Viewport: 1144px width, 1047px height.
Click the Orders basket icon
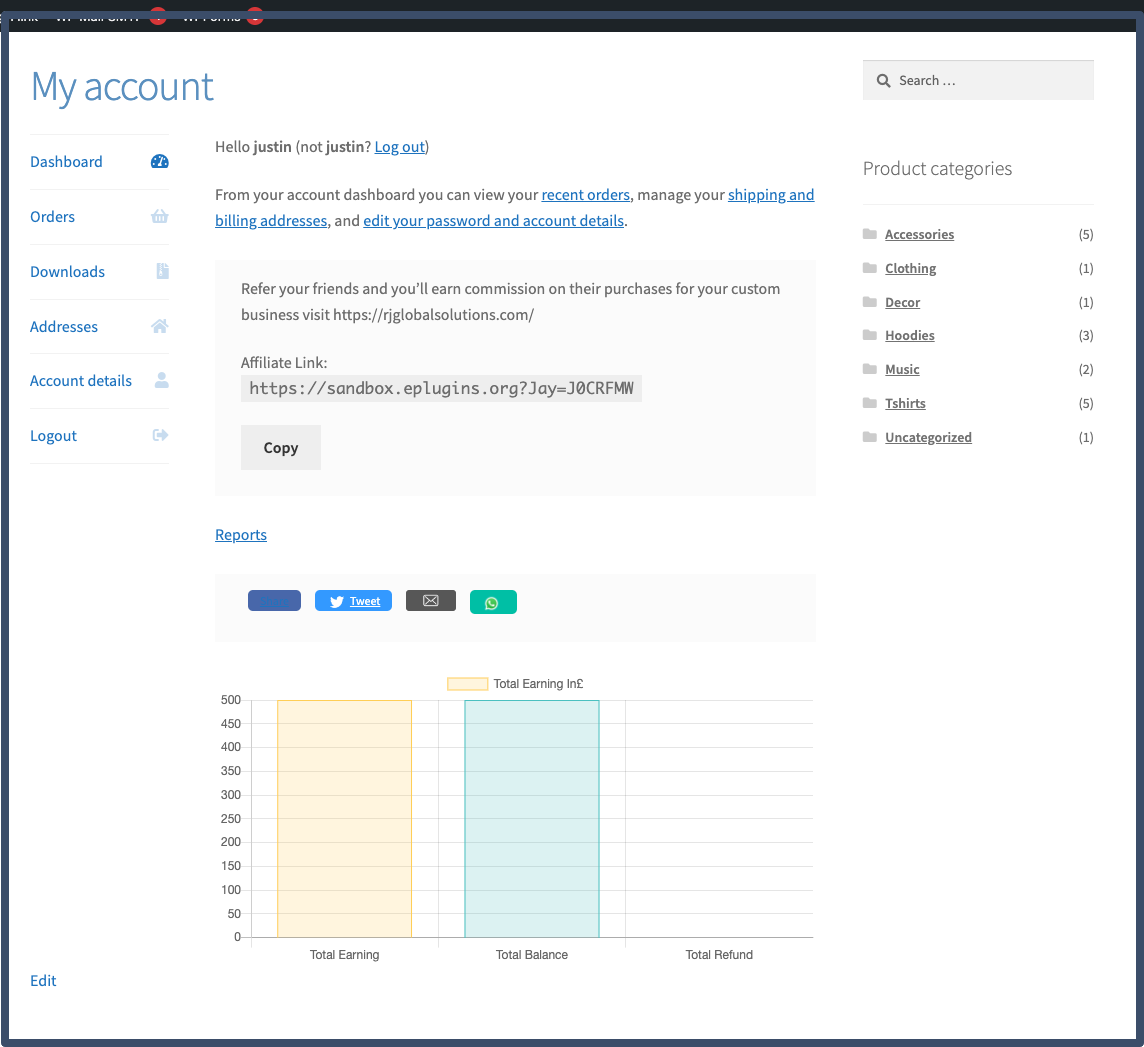click(160, 217)
